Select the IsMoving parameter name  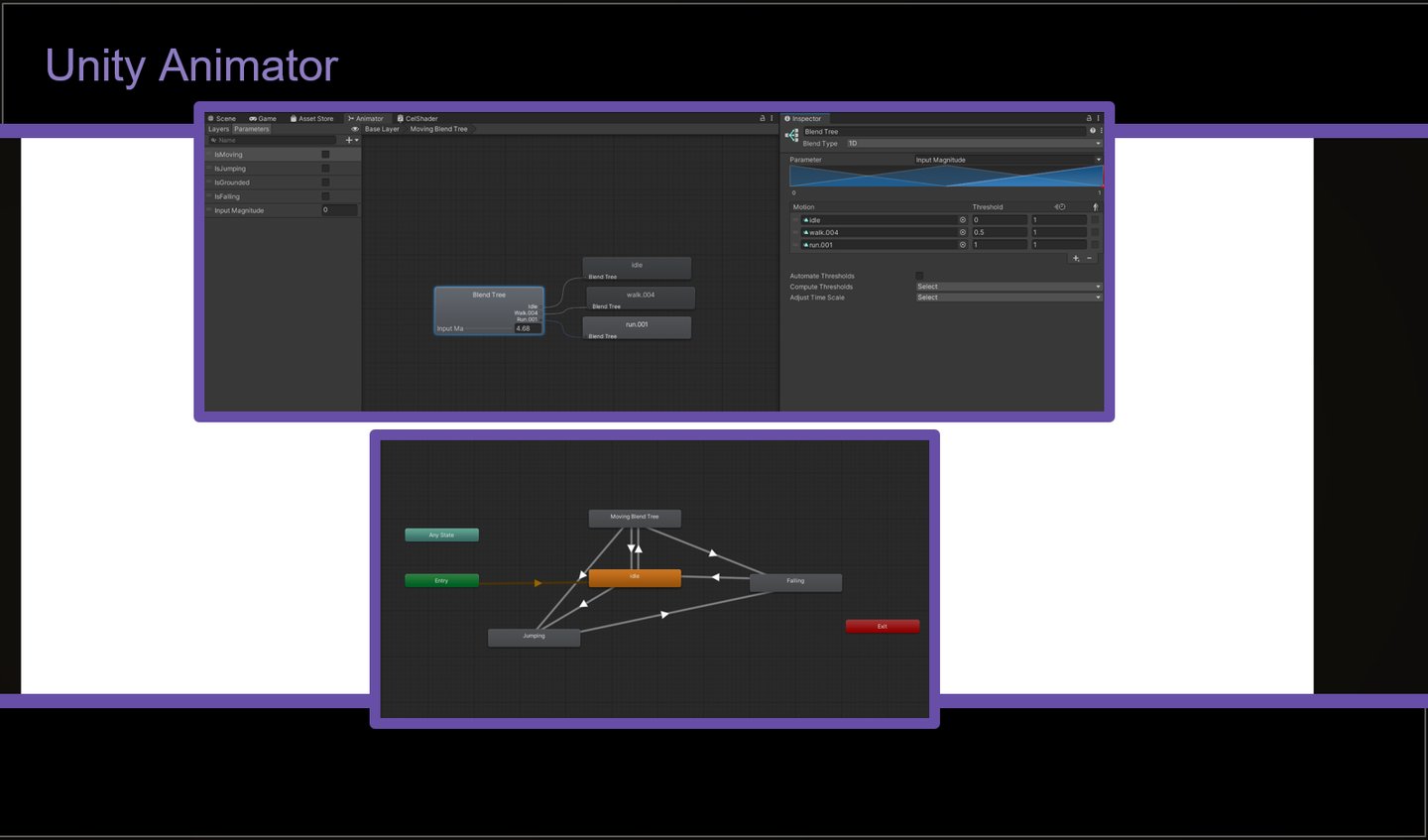coord(228,155)
